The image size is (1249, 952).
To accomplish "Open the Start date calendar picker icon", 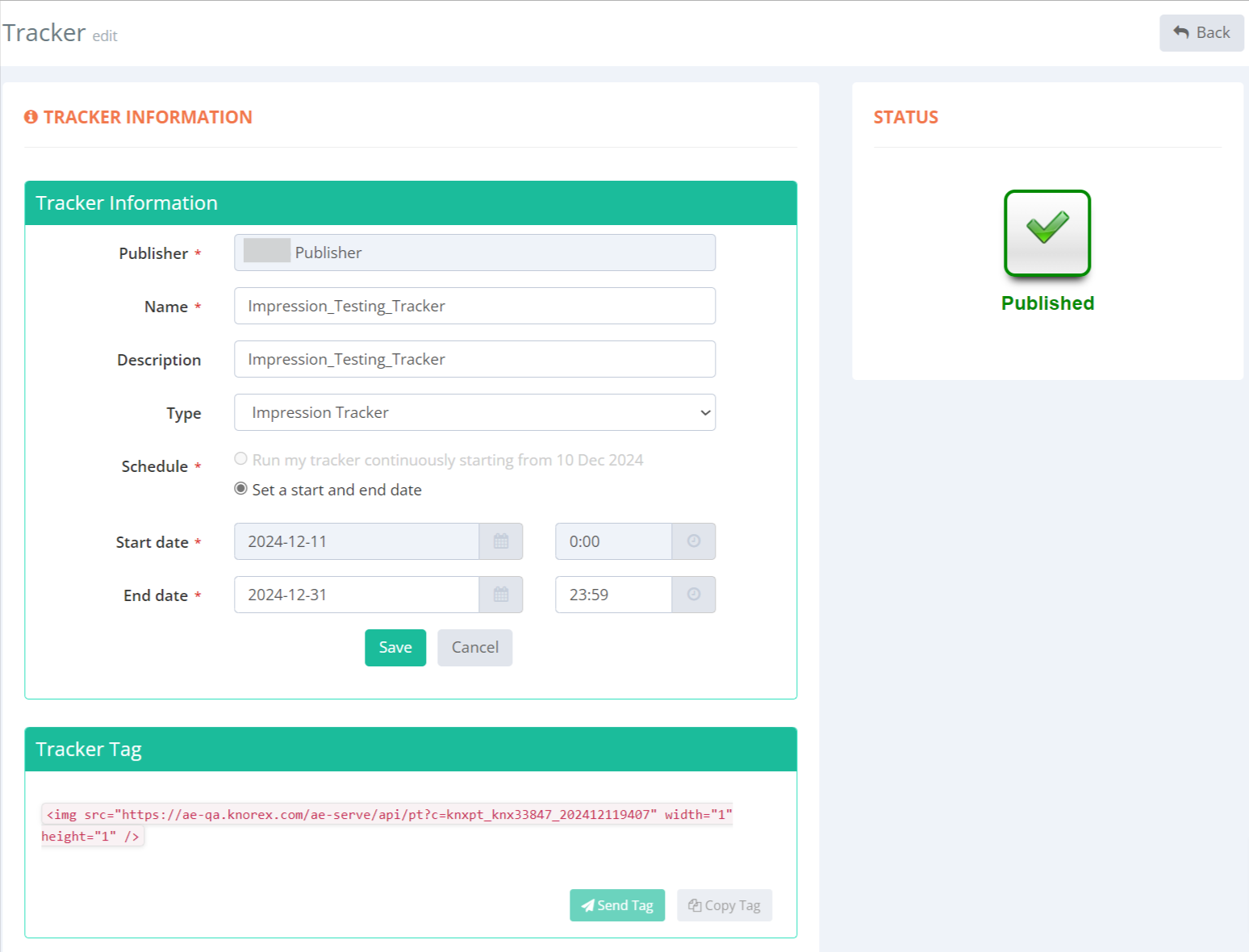I will (500, 541).
